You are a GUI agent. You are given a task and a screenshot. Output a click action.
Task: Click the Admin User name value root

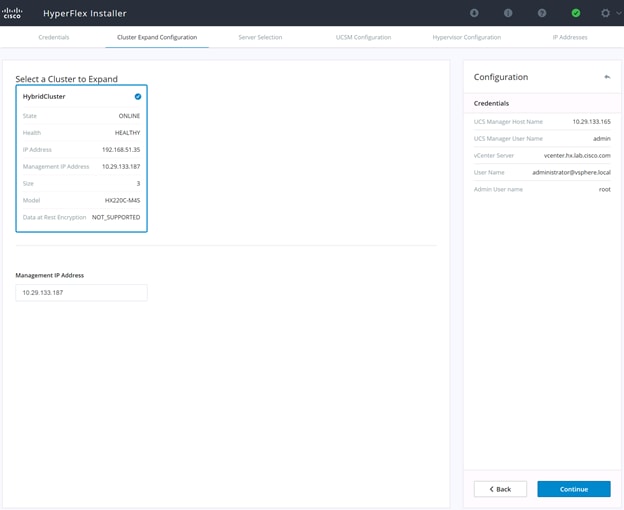(x=604, y=189)
